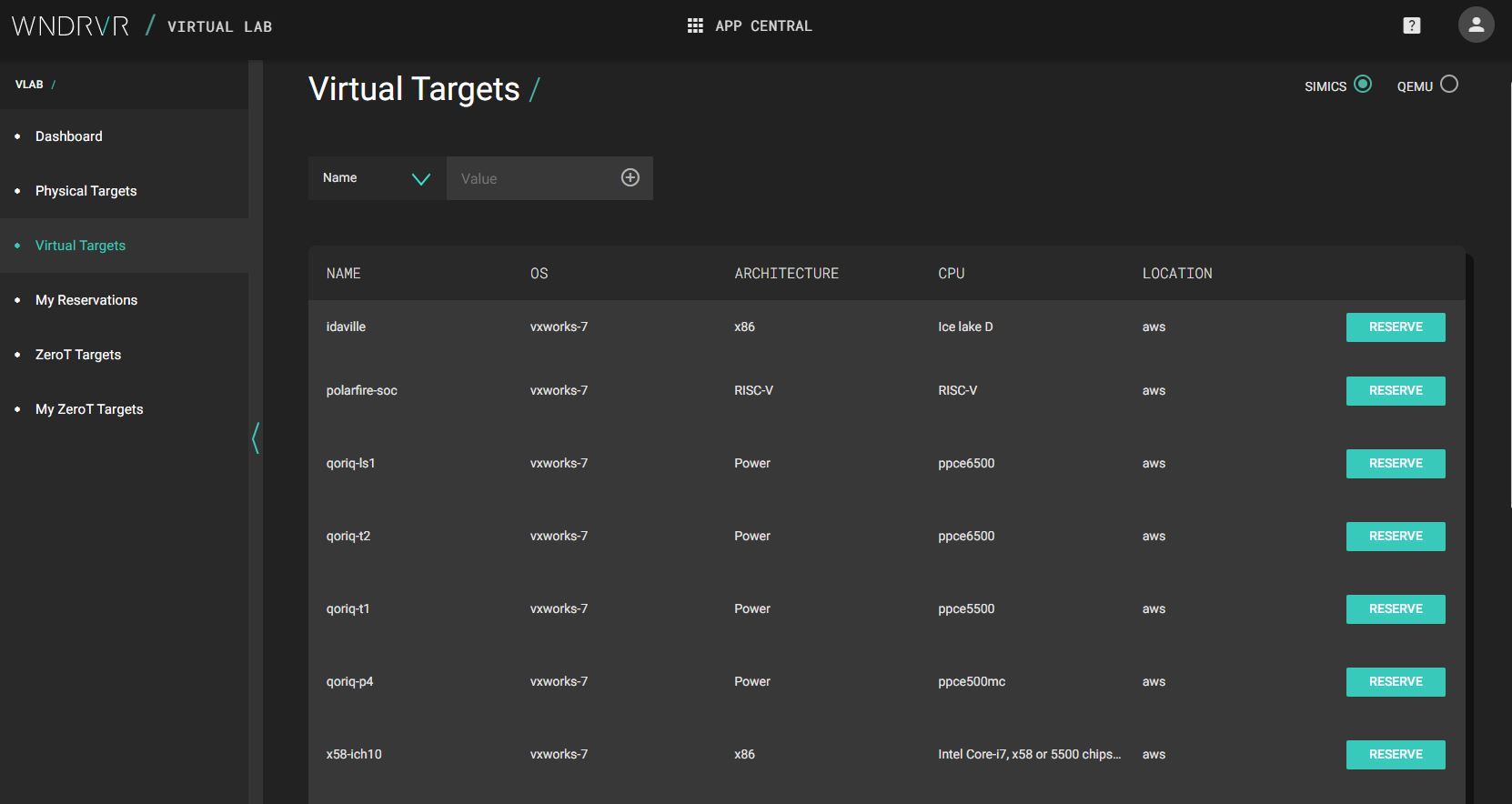Open My Reservations page
The image size is (1512, 804).
coord(86,300)
